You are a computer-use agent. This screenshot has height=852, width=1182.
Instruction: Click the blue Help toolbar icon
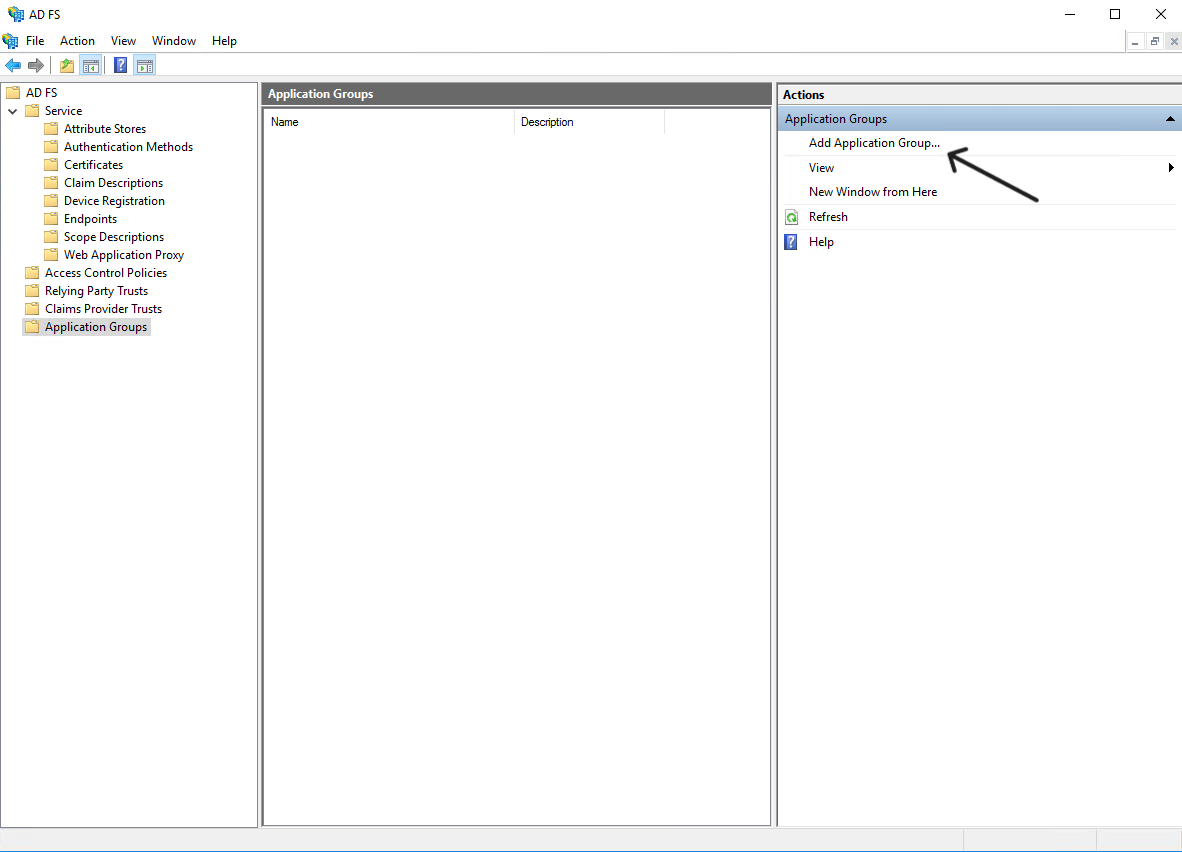[x=121, y=66]
